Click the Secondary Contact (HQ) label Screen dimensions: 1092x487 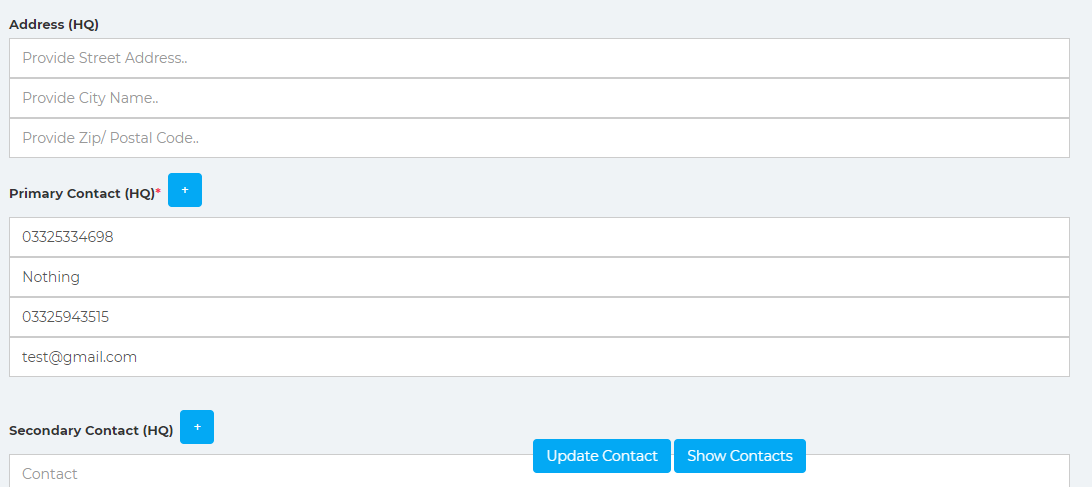pos(91,431)
